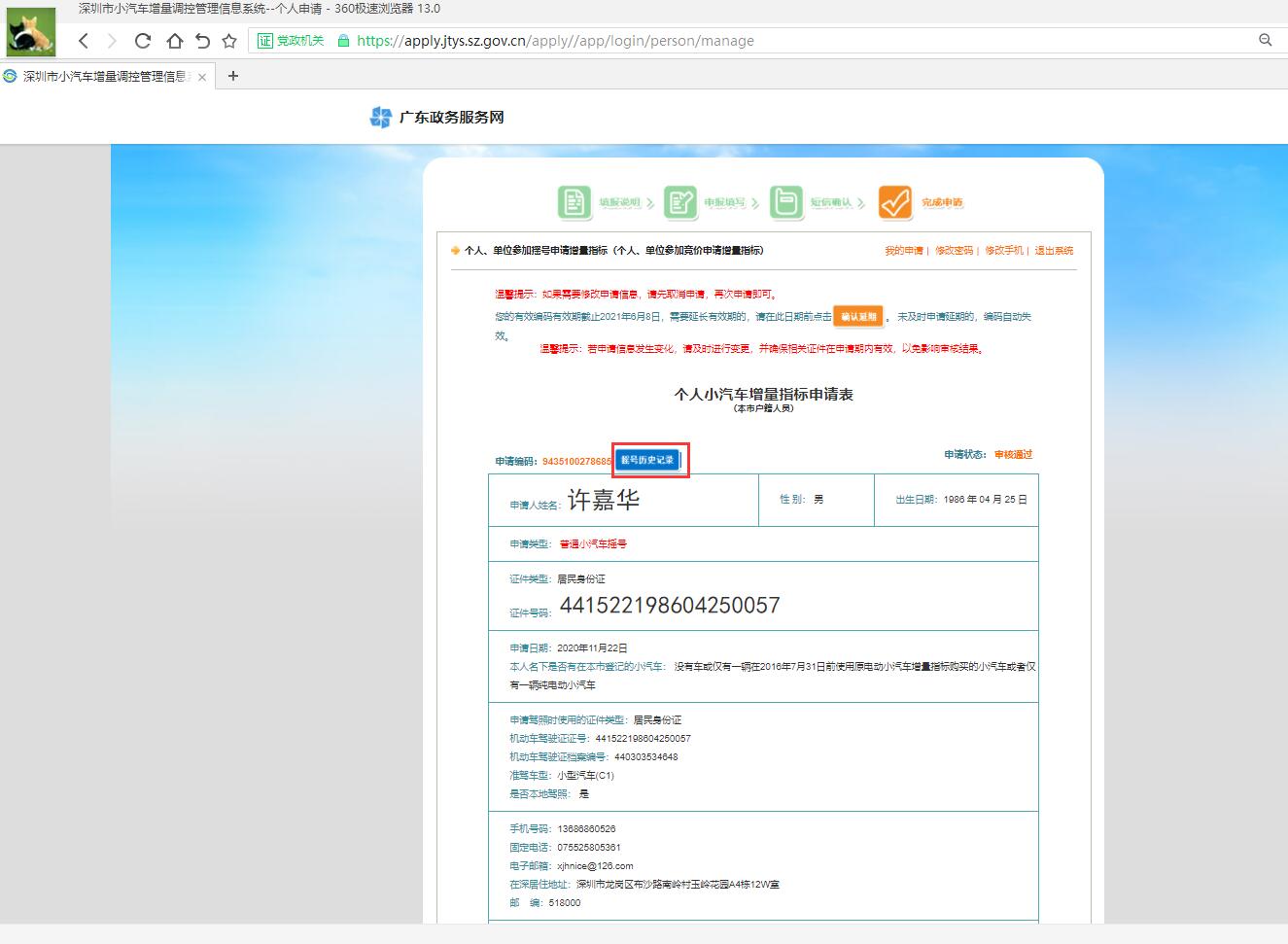Viewport: 1288px width, 944px height.
Task: Click the address bar search magnifier
Action: click(x=1265, y=40)
